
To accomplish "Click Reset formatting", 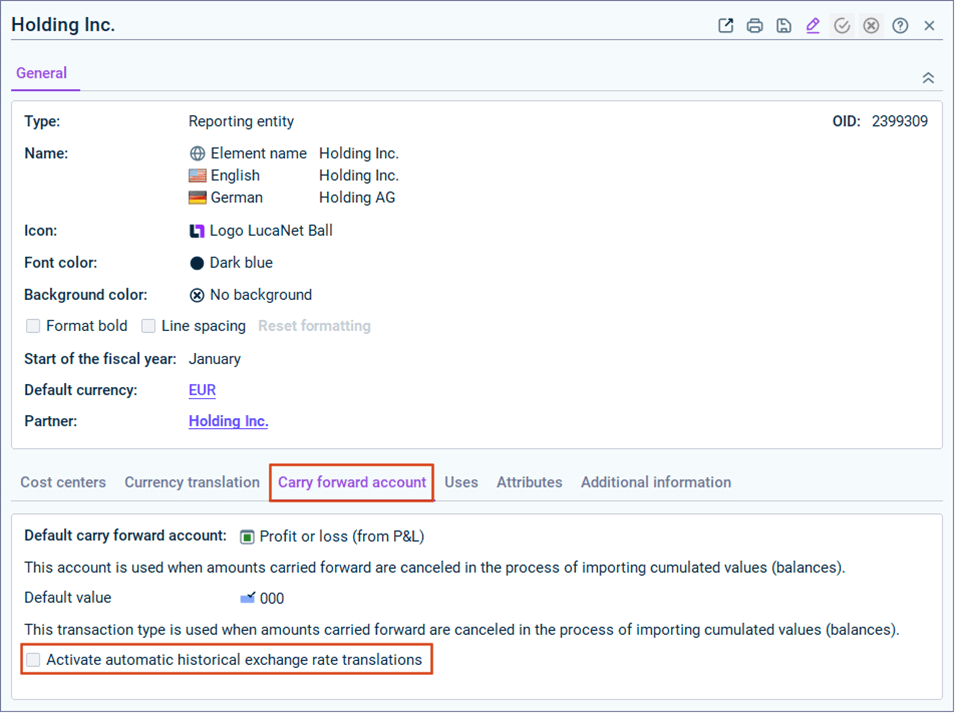I will [x=314, y=326].
